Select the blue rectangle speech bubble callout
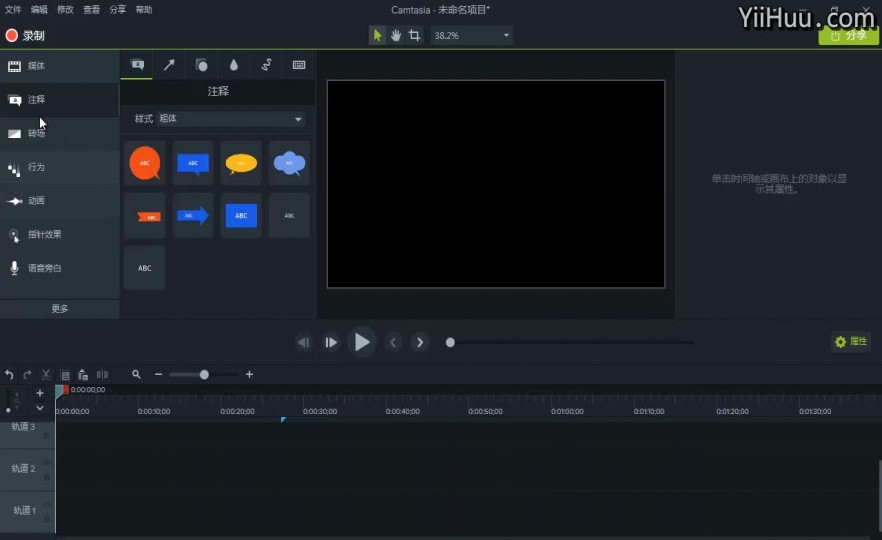Image resolution: width=882 pixels, height=540 pixels. click(x=193, y=163)
